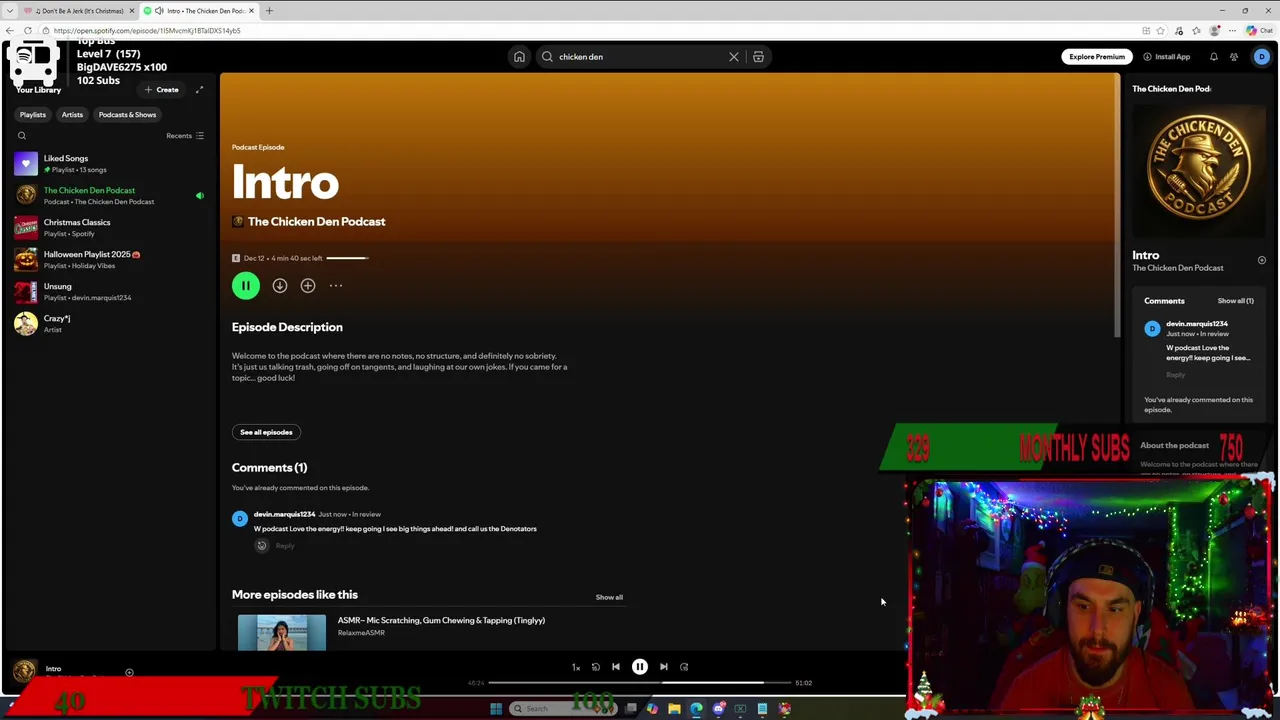Open the Windows Start menu
This screenshot has height=720, width=1280.
496,709
